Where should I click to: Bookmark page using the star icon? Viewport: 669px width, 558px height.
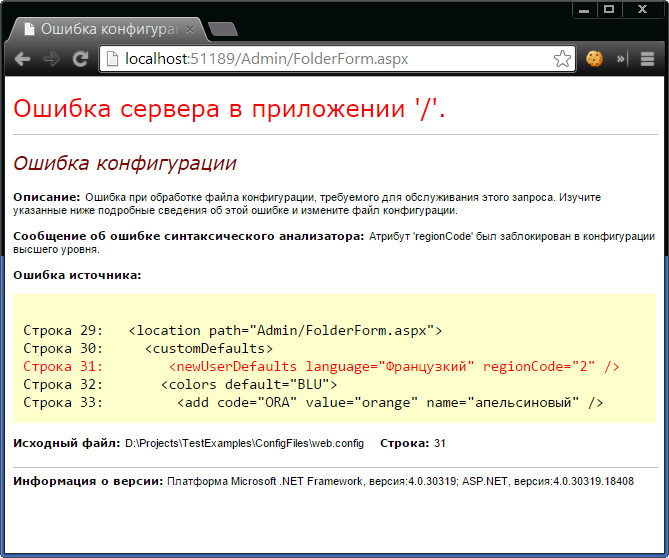coord(562,59)
